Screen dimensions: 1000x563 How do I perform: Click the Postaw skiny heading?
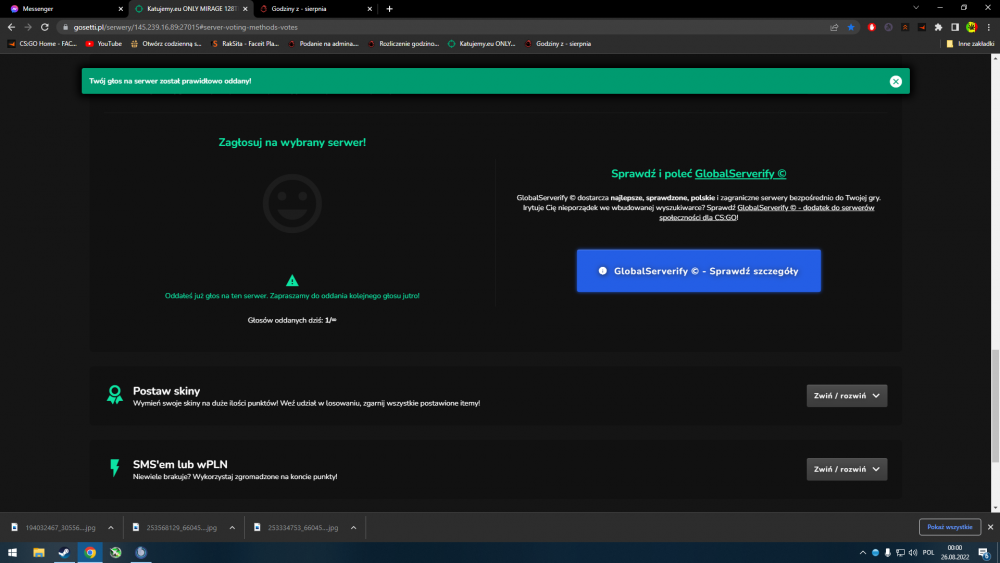tap(166, 391)
